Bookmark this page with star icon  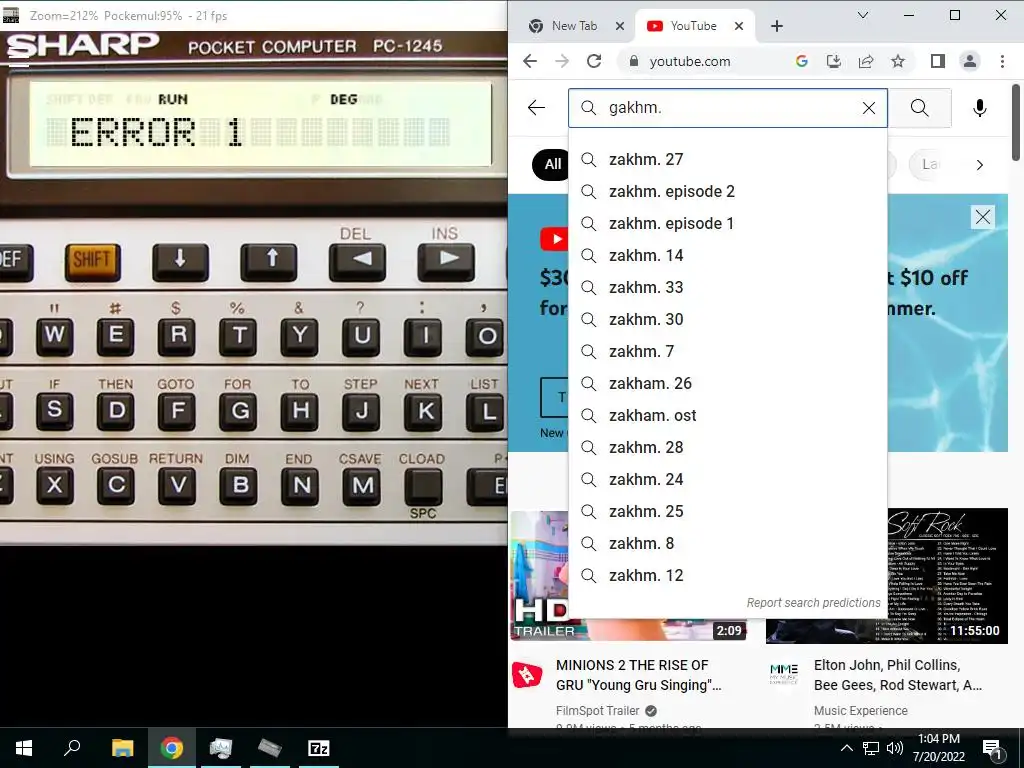pyautogui.click(x=898, y=61)
